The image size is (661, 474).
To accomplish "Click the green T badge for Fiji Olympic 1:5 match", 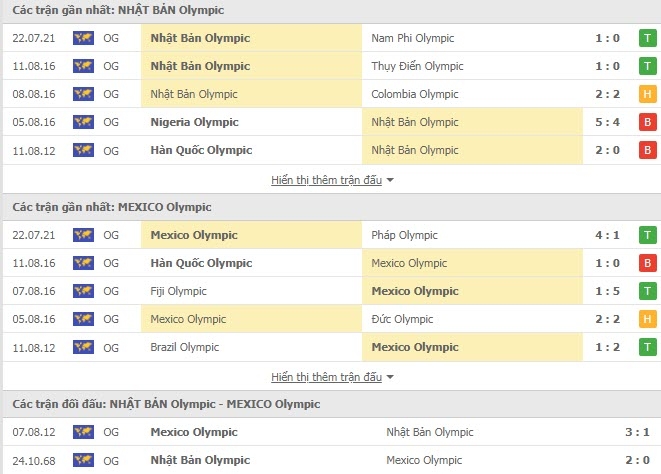I will [x=648, y=291].
